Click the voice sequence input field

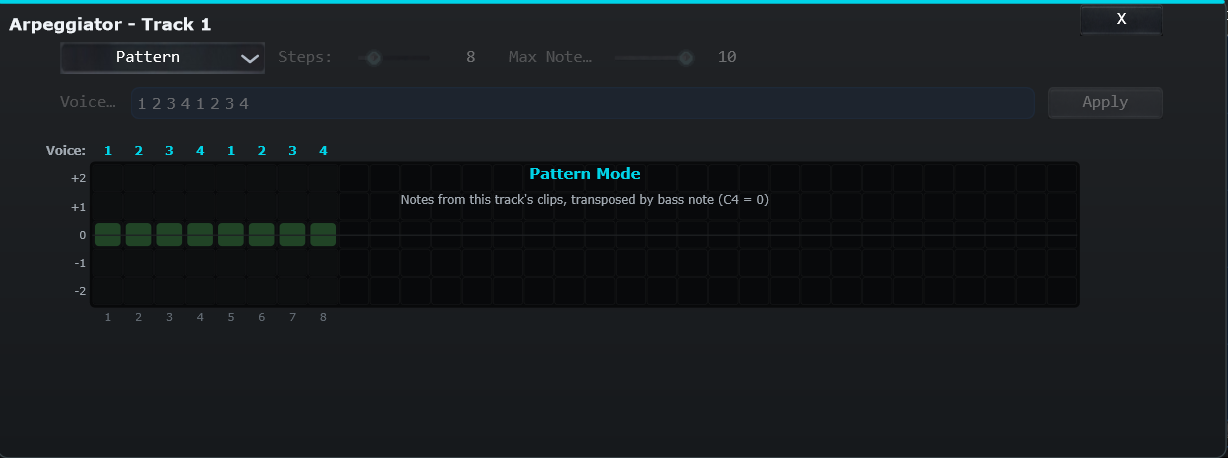[x=582, y=103]
